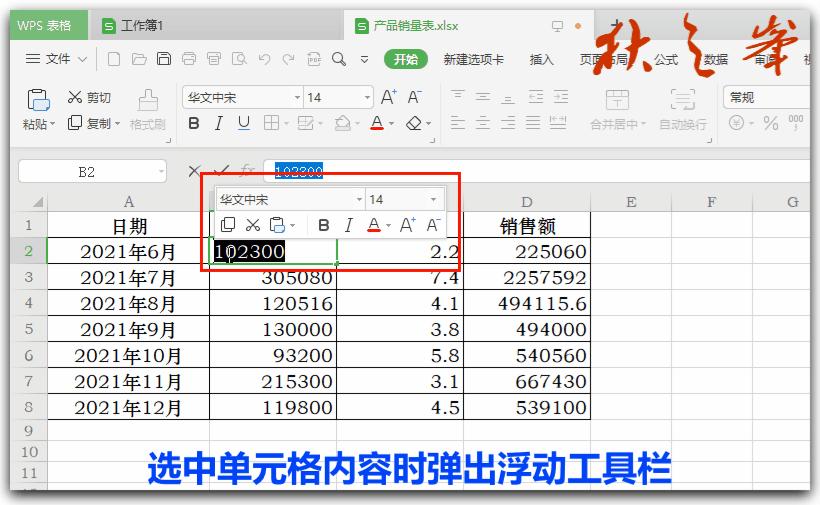Viewport: 820px width, 505px height.
Task: Apply currency format with ¥ icon
Action: tap(736, 123)
